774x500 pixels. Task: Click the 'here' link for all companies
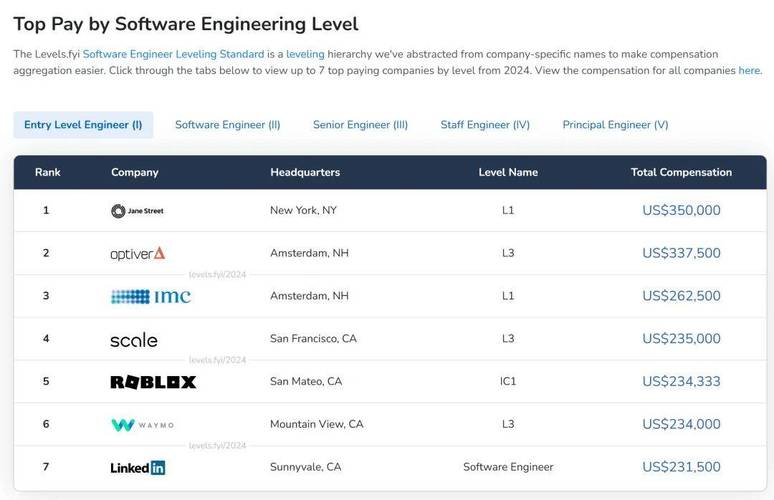pos(749,71)
